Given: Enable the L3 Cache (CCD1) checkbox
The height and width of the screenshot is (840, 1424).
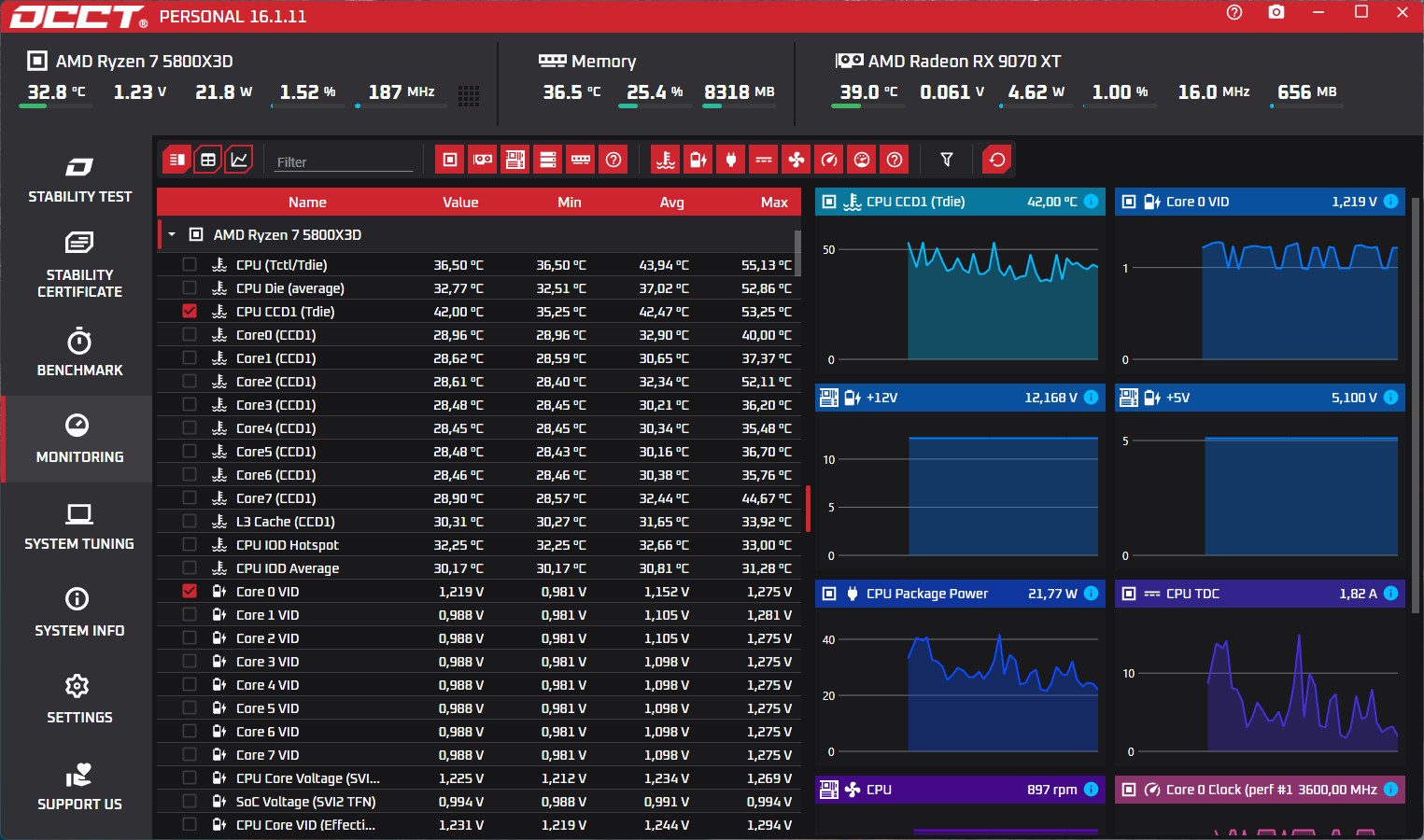Looking at the screenshot, I should (x=190, y=521).
